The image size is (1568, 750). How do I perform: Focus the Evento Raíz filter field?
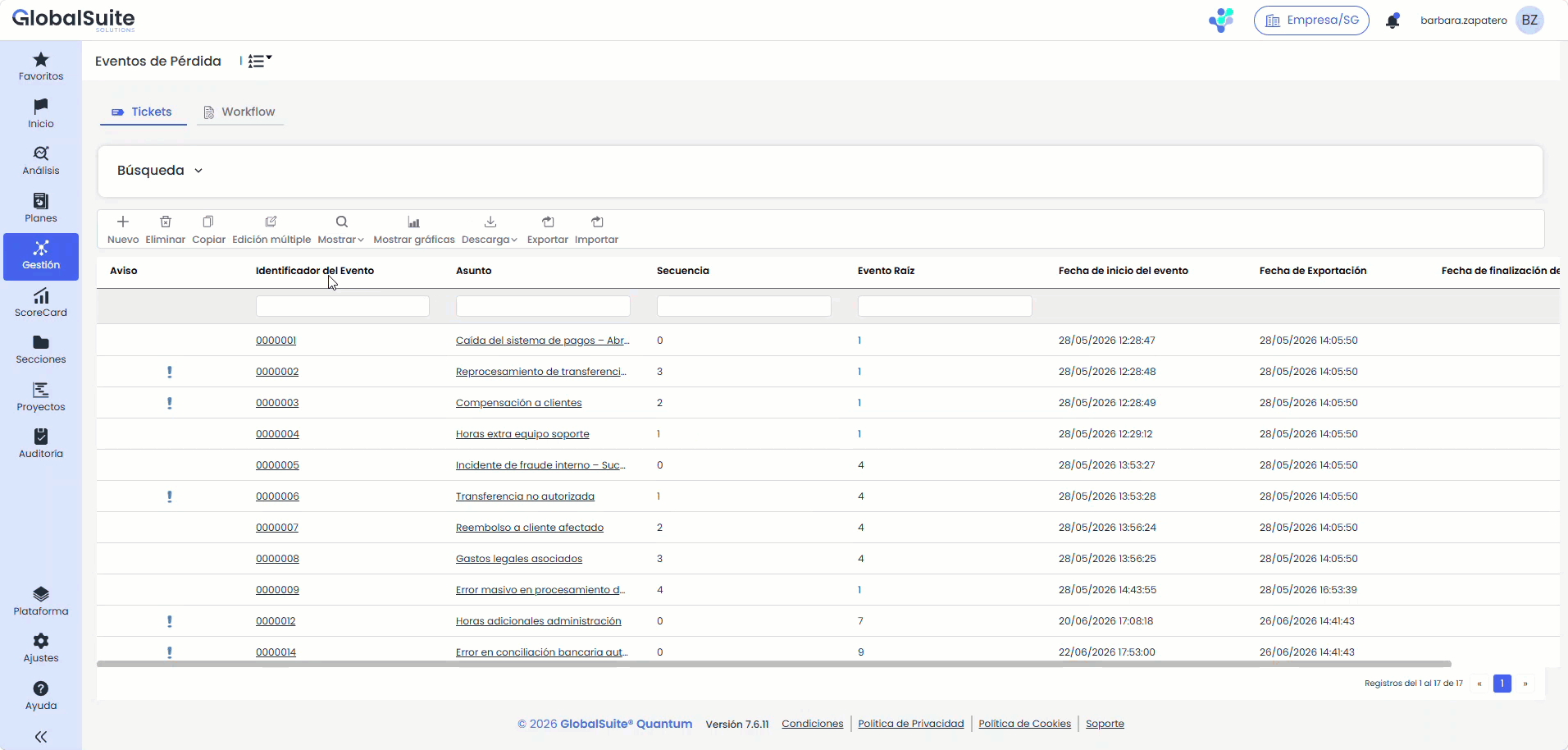(x=945, y=306)
